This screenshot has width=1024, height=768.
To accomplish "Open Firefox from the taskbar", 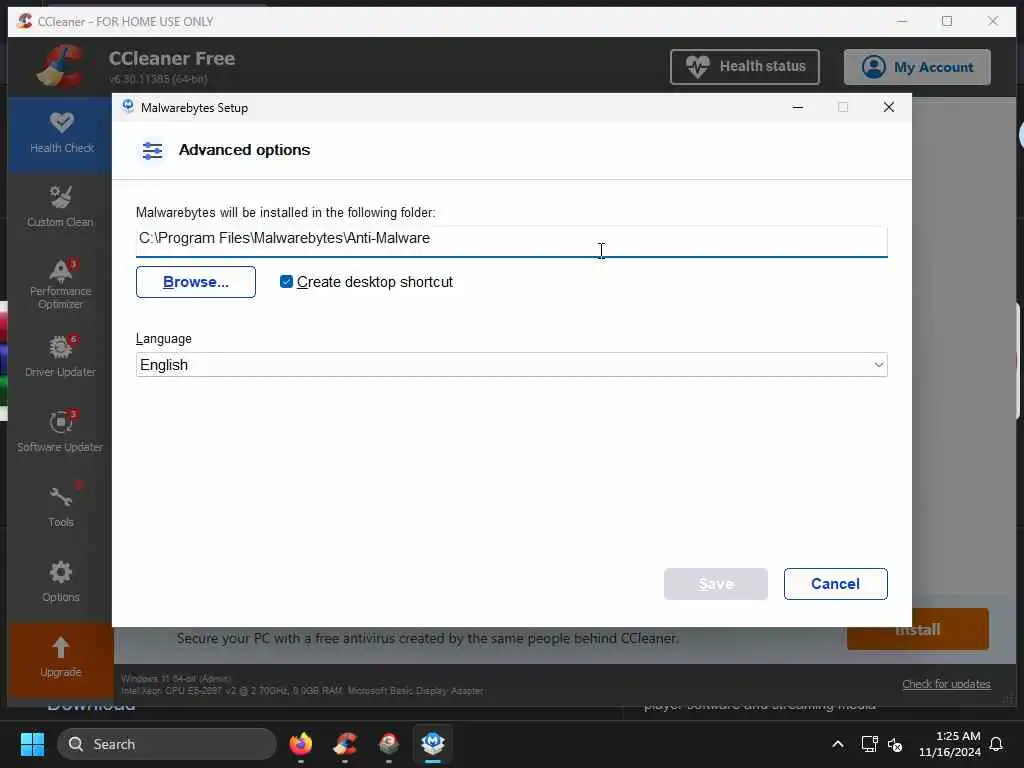I will [x=301, y=744].
